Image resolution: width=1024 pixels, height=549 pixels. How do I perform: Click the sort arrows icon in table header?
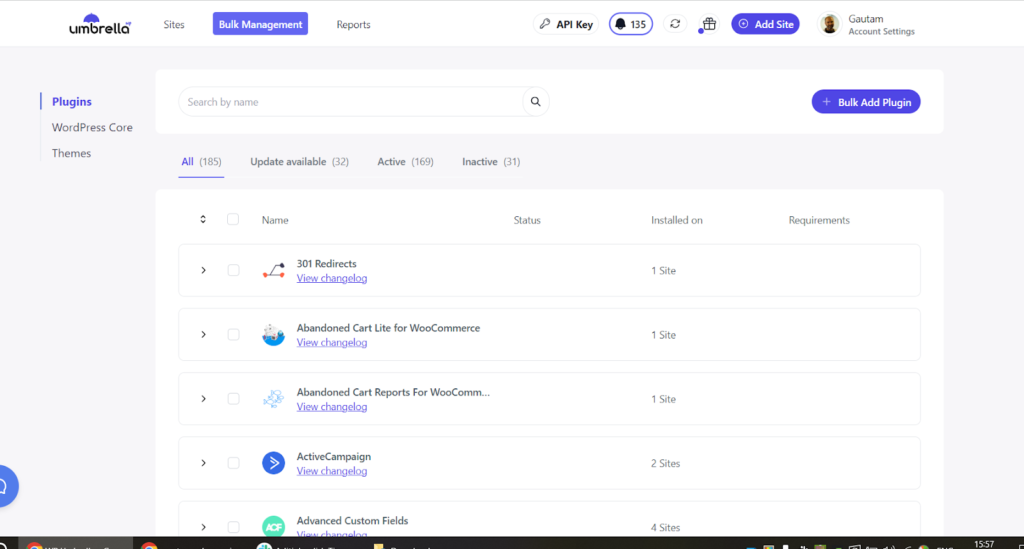[x=203, y=220]
